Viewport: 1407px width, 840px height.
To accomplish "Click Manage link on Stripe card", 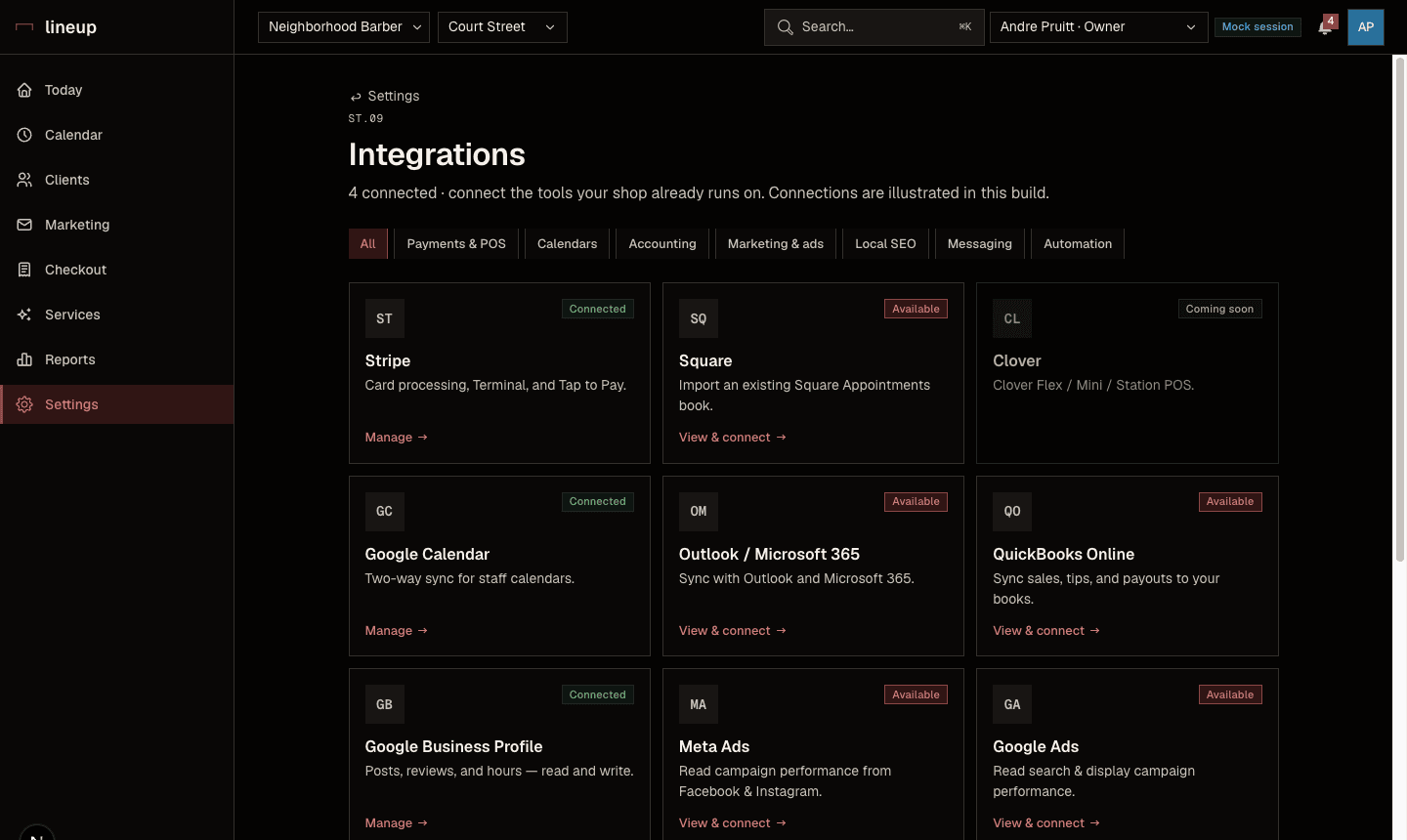I will [x=397, y=438].
